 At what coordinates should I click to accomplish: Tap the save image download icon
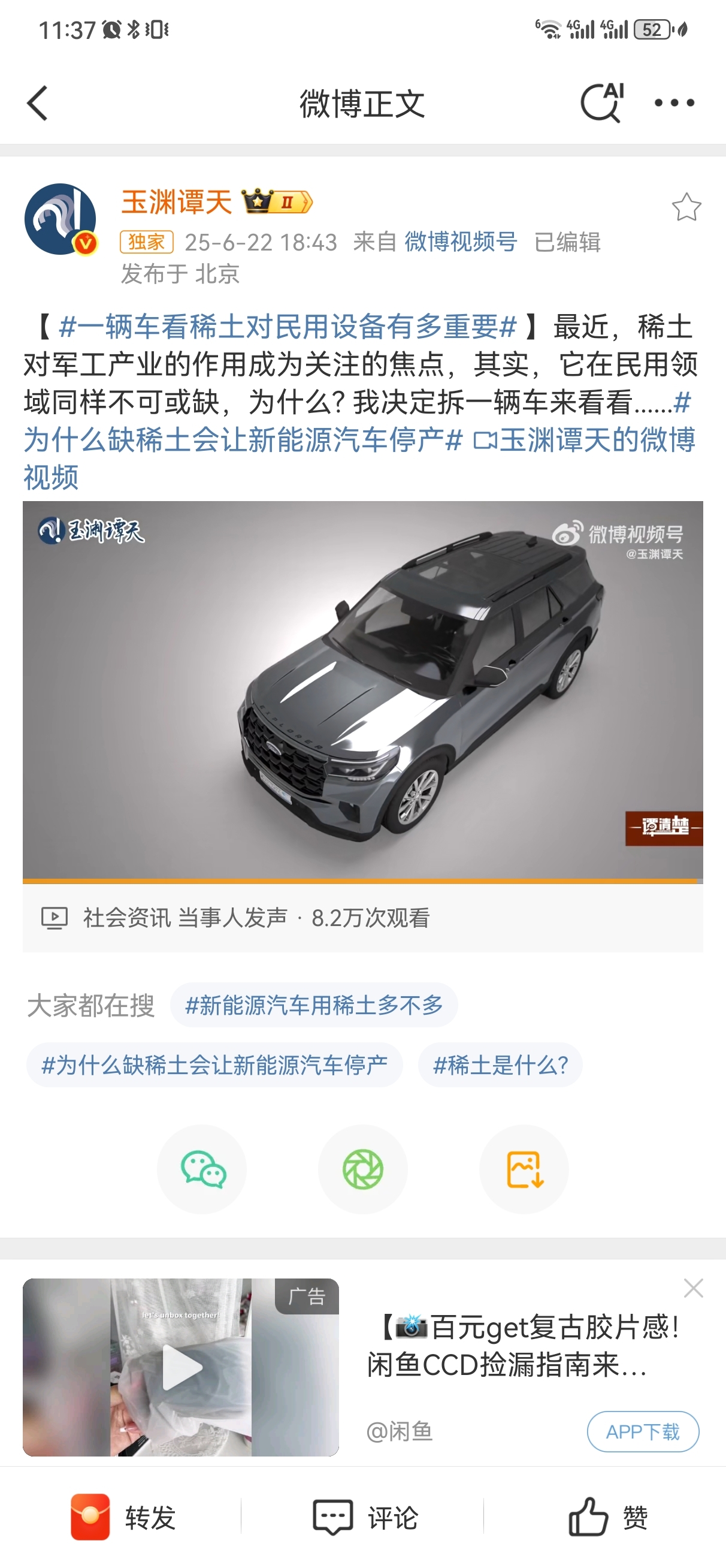pyautogui.click(x=524, y=1169)
